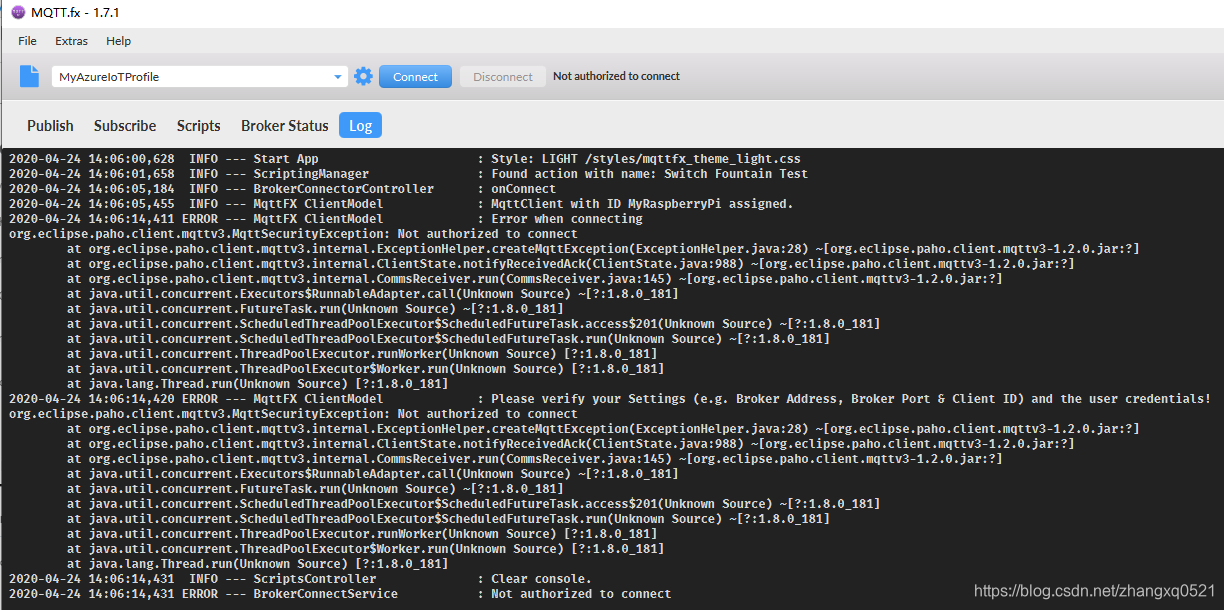Click final log line 'BrokerConnectService'
The height and width of the screenshot is (610, 1224).
[x=340, y=594]
